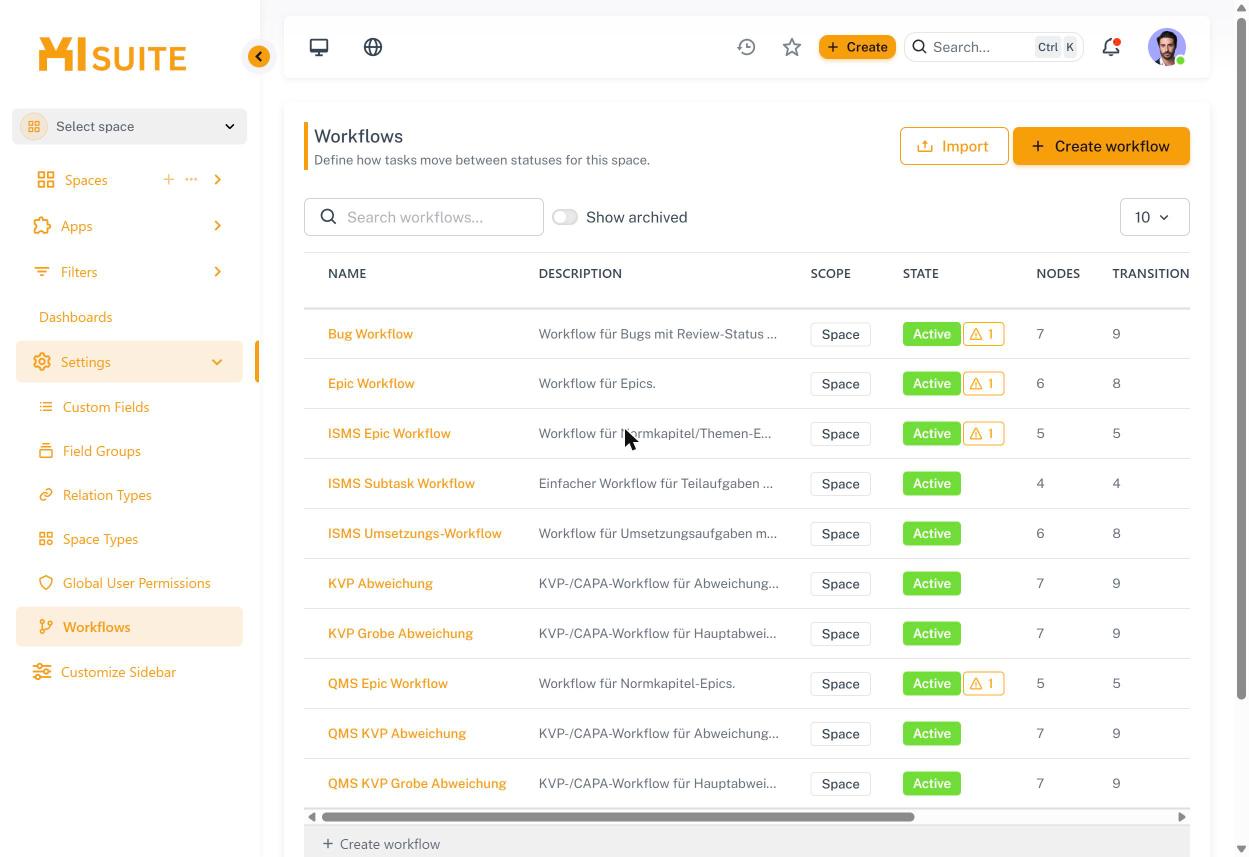Add a new space with the plus icon
The width and height of the screenshot is (1249, 857).
pyautogui.click(x=168, y=179)
